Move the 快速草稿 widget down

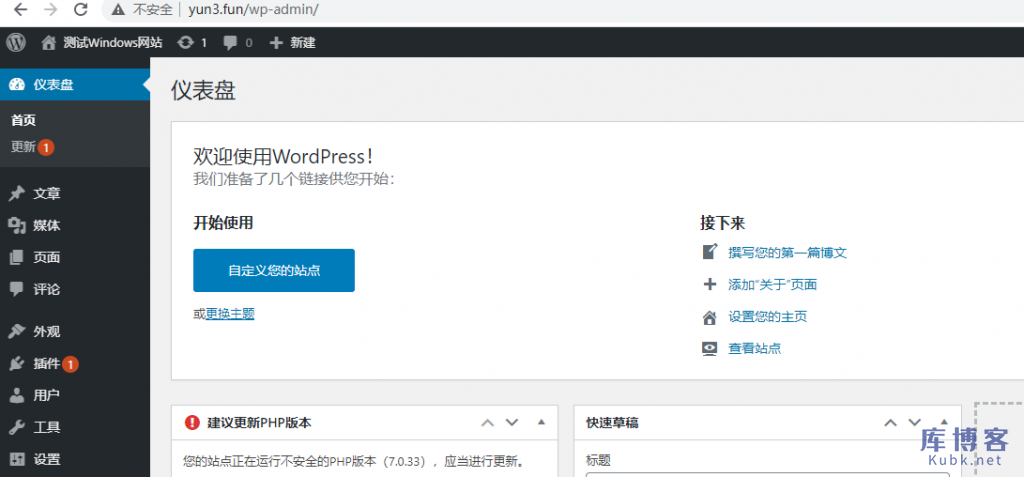[x=915, y=423]
